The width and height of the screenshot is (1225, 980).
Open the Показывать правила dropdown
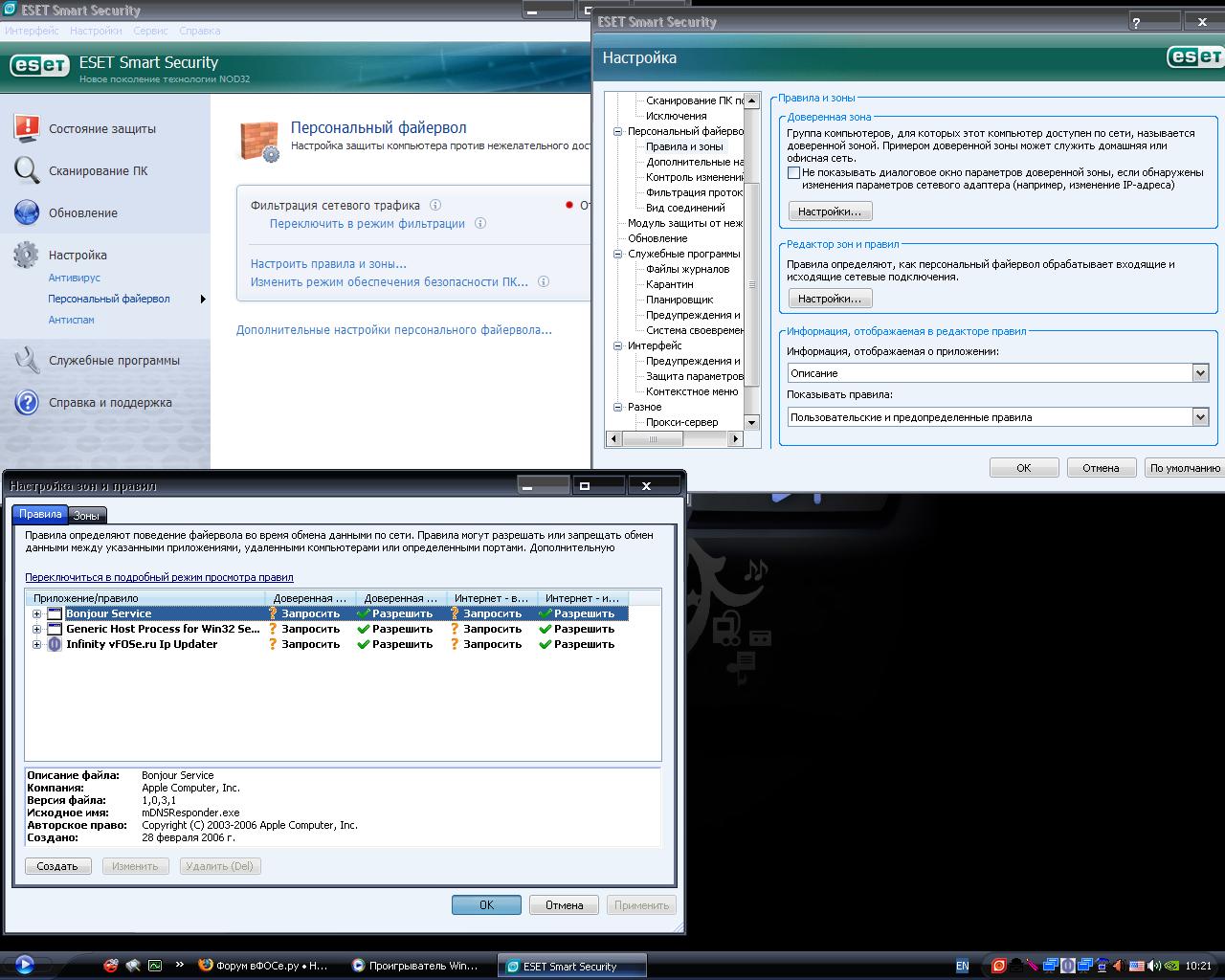pos(1200,417)
